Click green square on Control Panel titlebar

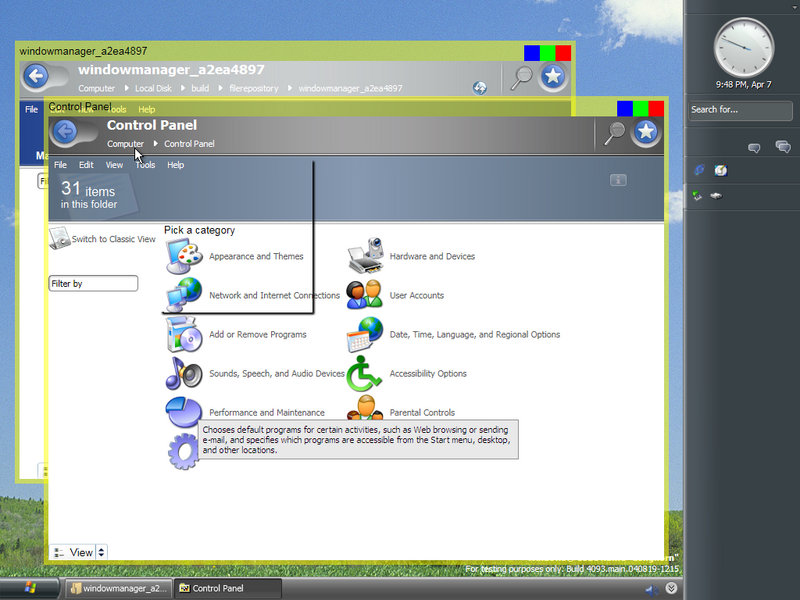[640, 108]
